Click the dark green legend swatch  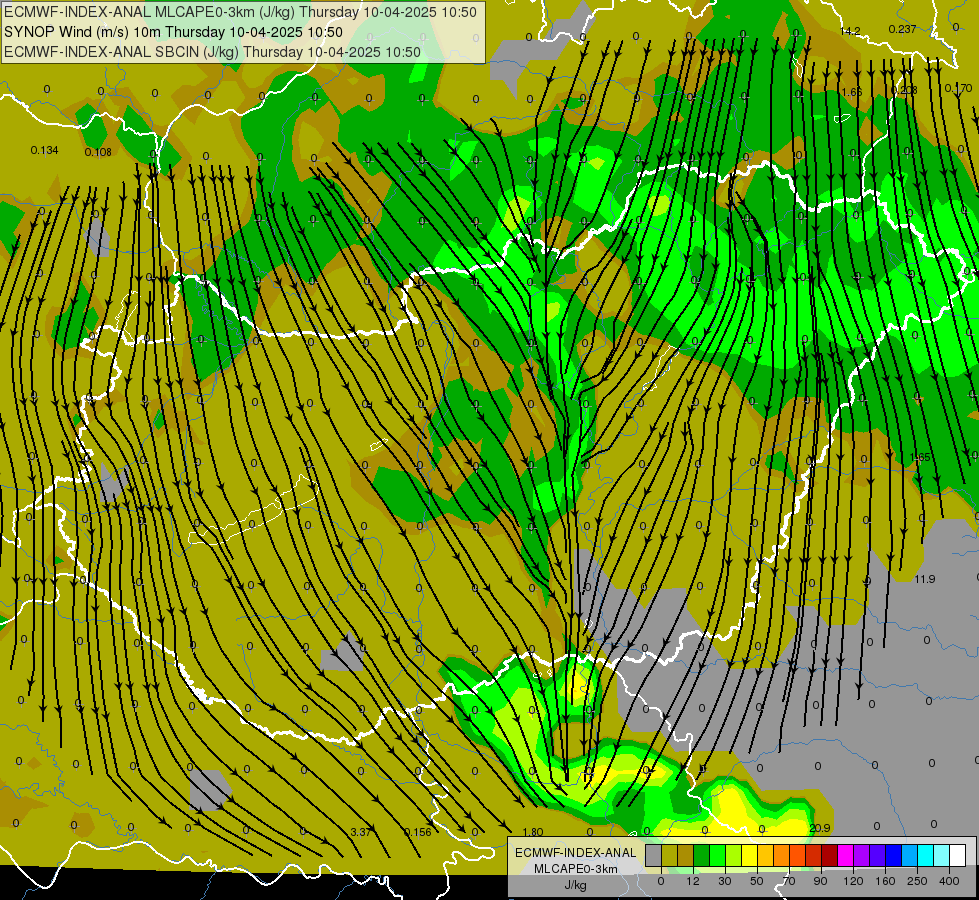702,856
